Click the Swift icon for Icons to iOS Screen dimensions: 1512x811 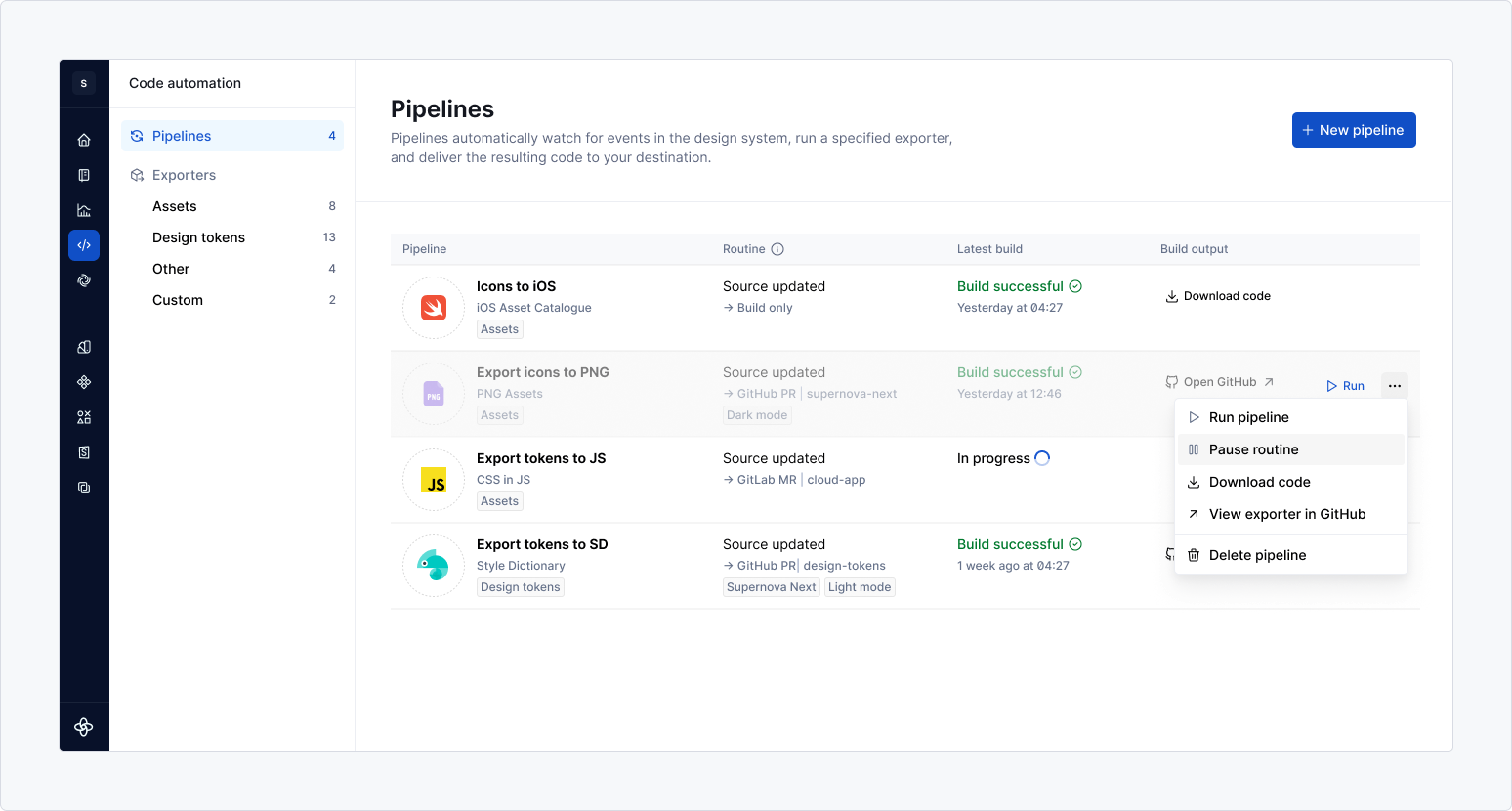tap(434, 308)
